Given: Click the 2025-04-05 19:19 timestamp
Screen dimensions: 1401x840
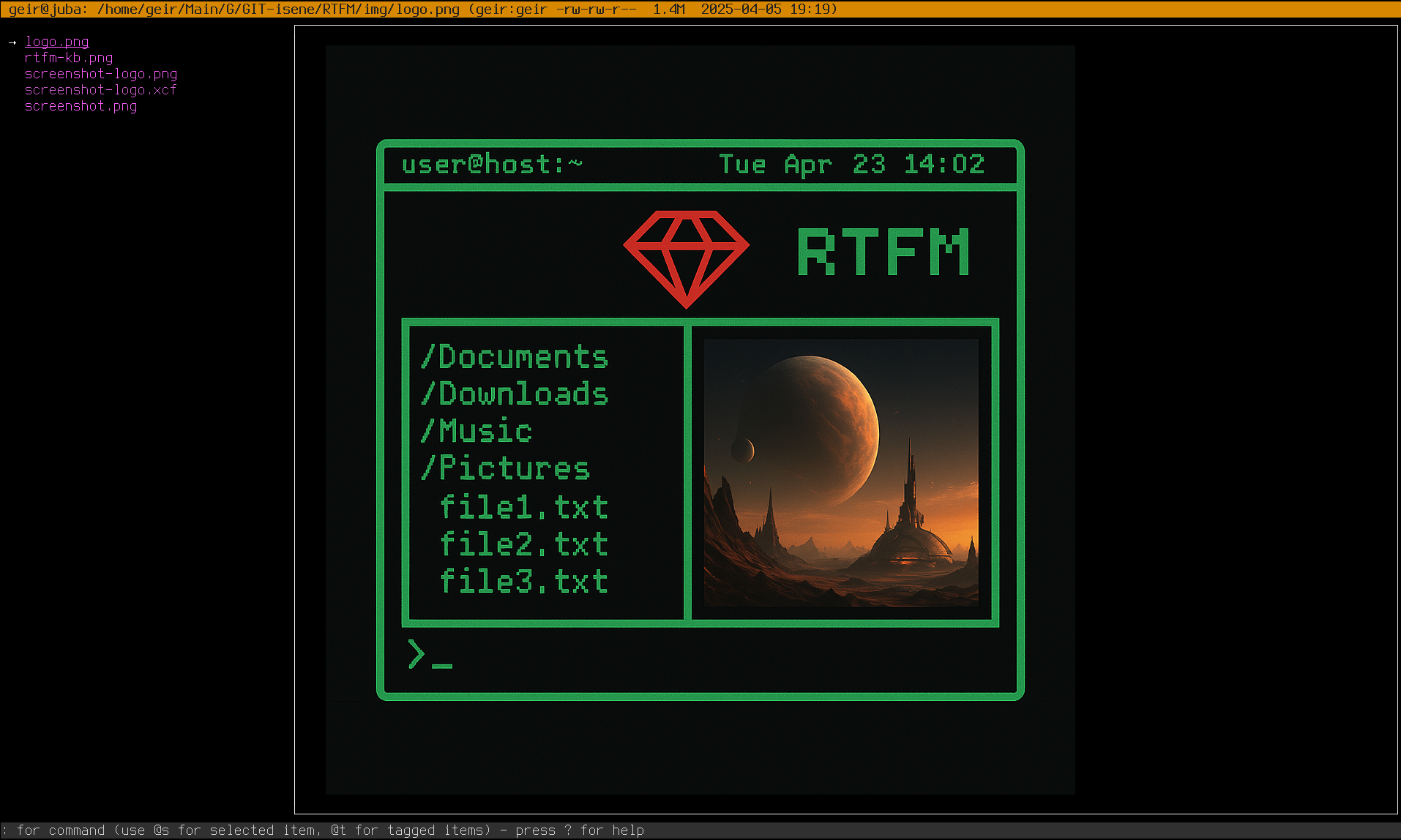Looking at the screenshot, I should click(x=765, y=10).
